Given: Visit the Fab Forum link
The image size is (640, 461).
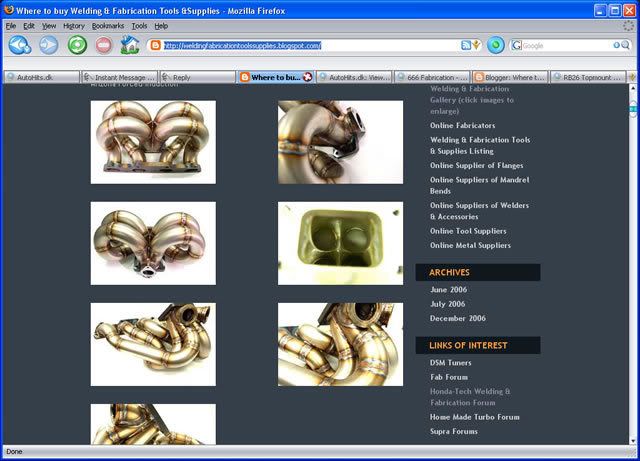Looking at the screenshot, I should pos(449,377).
